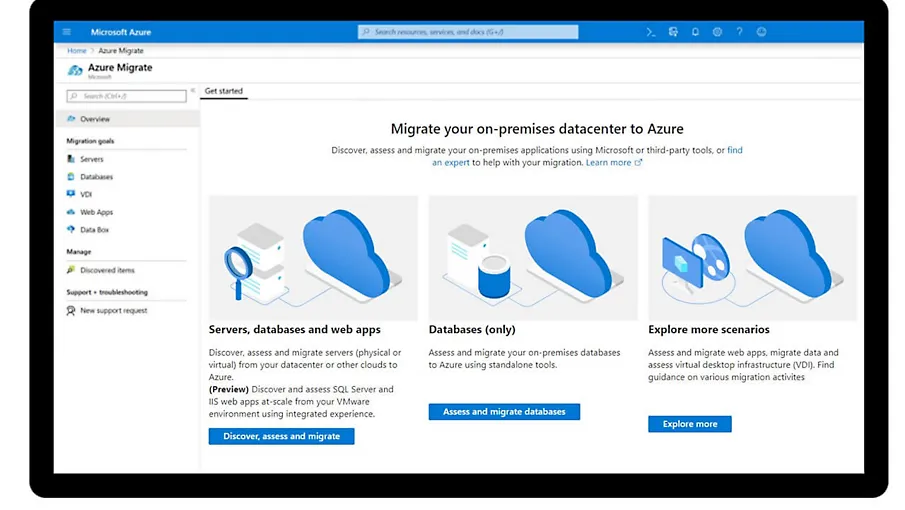Image resolution: width=905 pixels, height=510 pixels.
Task: Click the 'Azure Migrate' page title
Action: point(120,68)
